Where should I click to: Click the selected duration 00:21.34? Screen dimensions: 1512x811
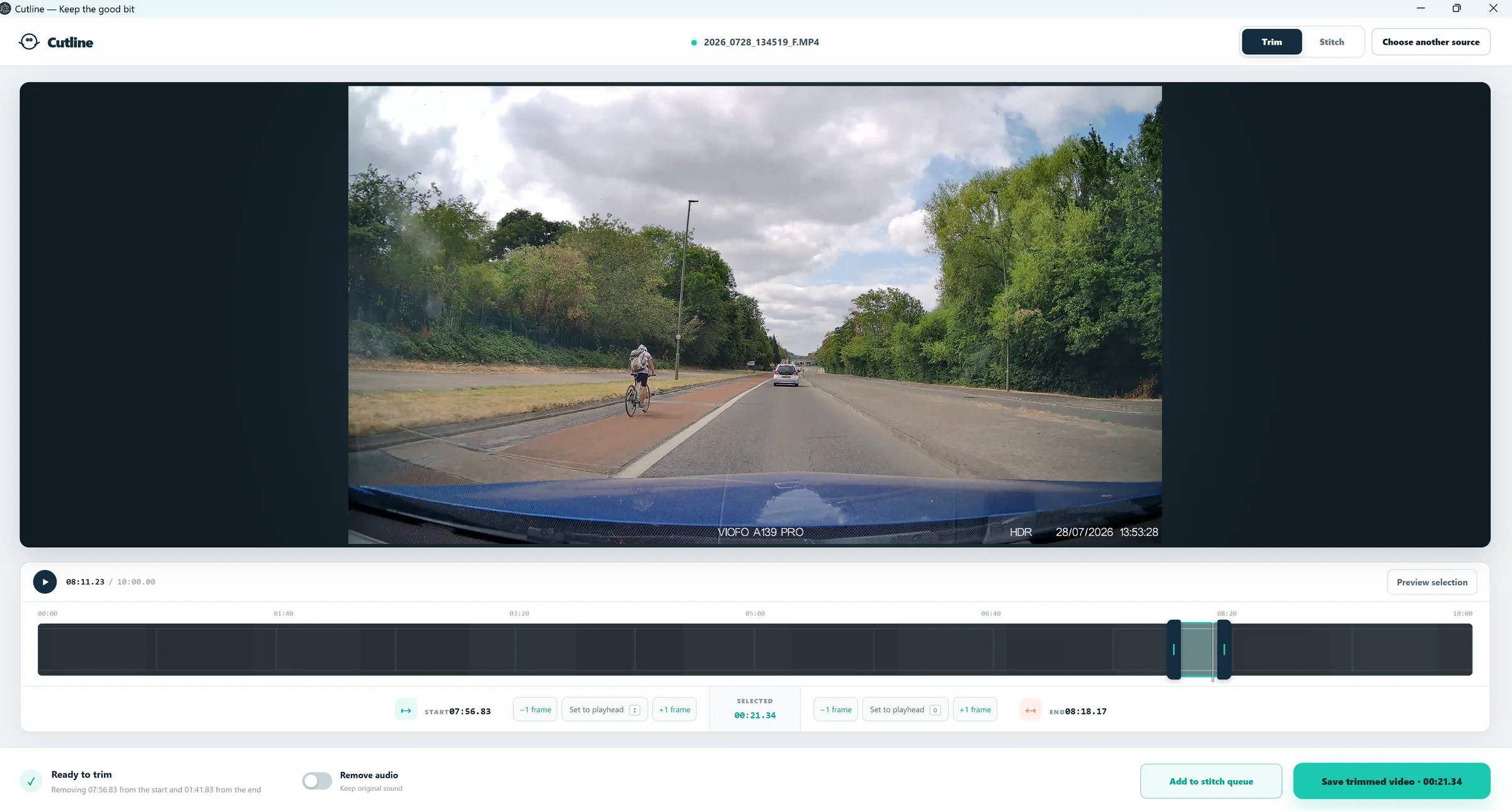755,715
